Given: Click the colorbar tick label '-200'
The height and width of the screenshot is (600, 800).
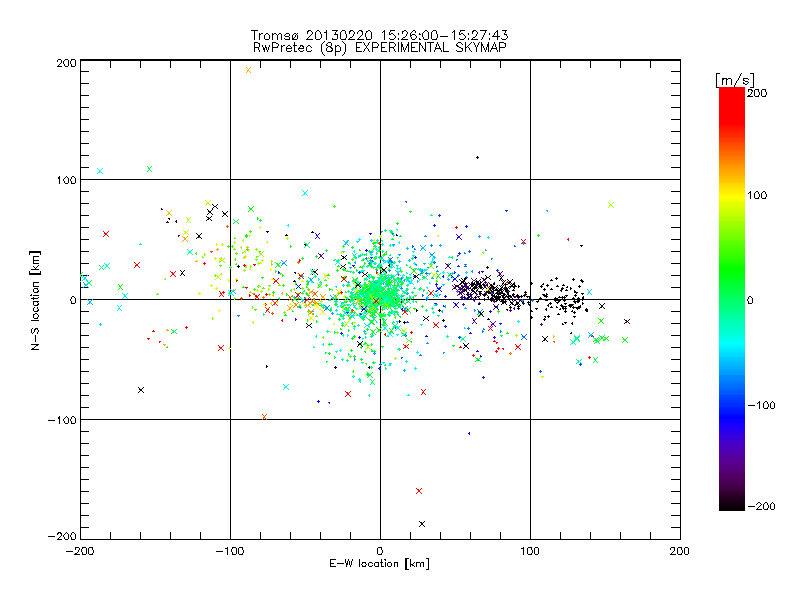Looking at the screenshot, I should (x=761, y=506).
